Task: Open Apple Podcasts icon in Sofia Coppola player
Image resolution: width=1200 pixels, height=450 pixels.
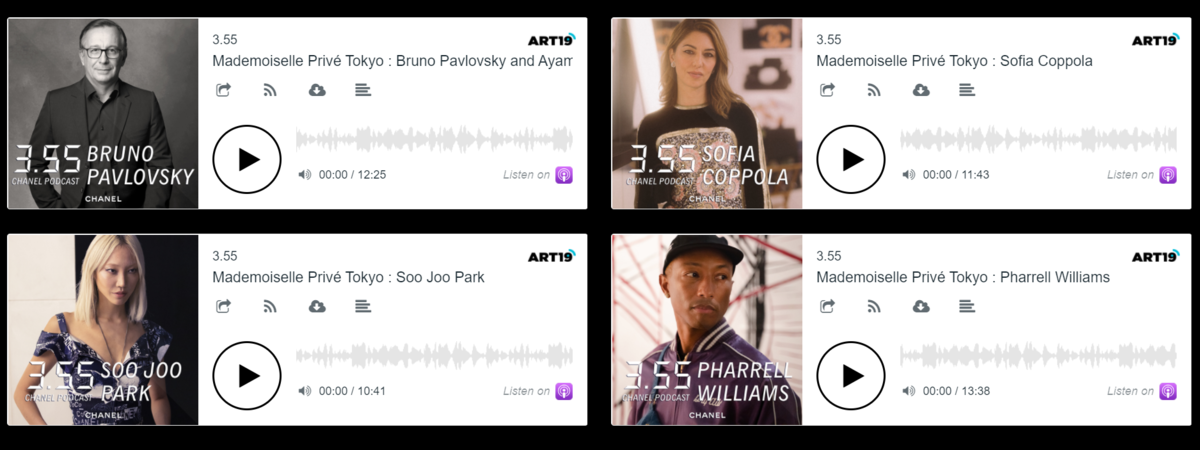Action: pyautogui.click(x=1168, y=175)
